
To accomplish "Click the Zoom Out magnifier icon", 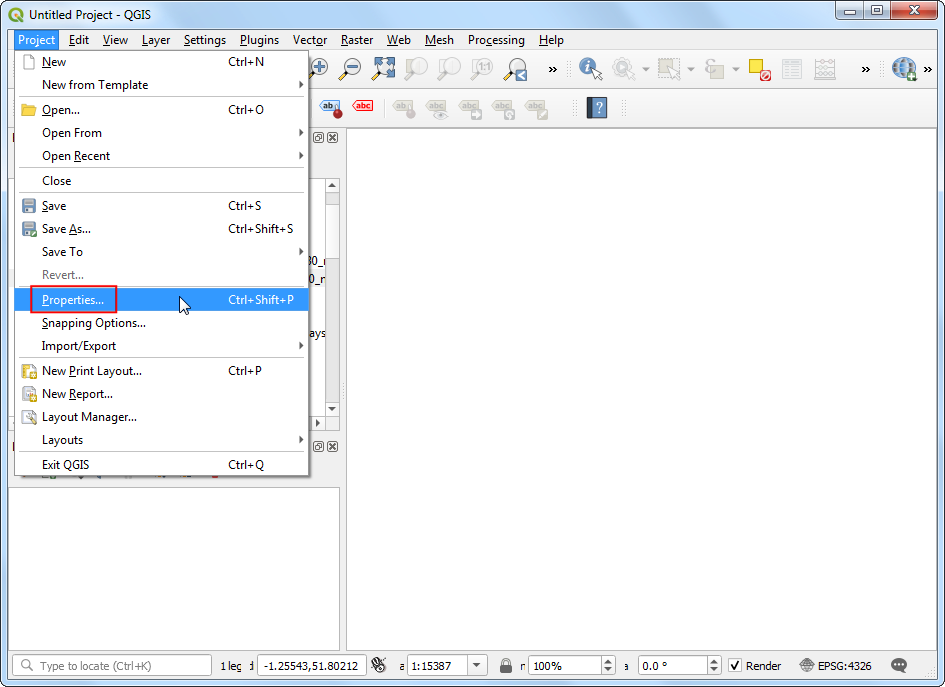I will [x=350, y=69].
